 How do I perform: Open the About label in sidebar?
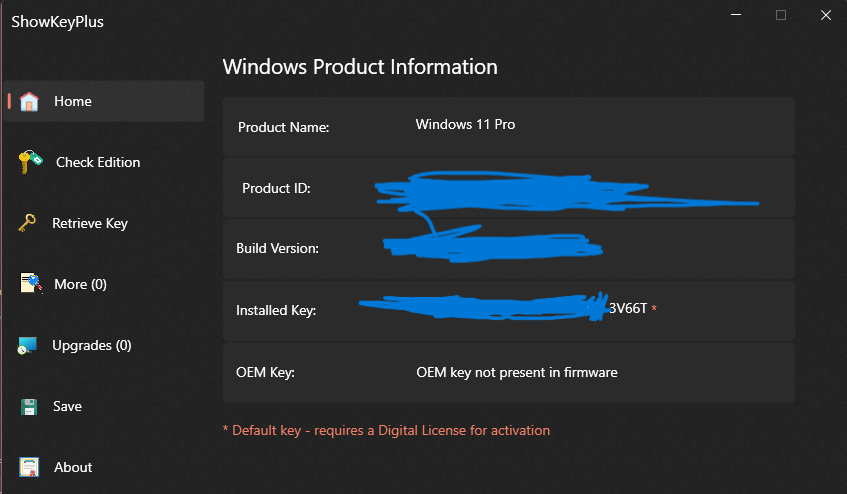73,468
